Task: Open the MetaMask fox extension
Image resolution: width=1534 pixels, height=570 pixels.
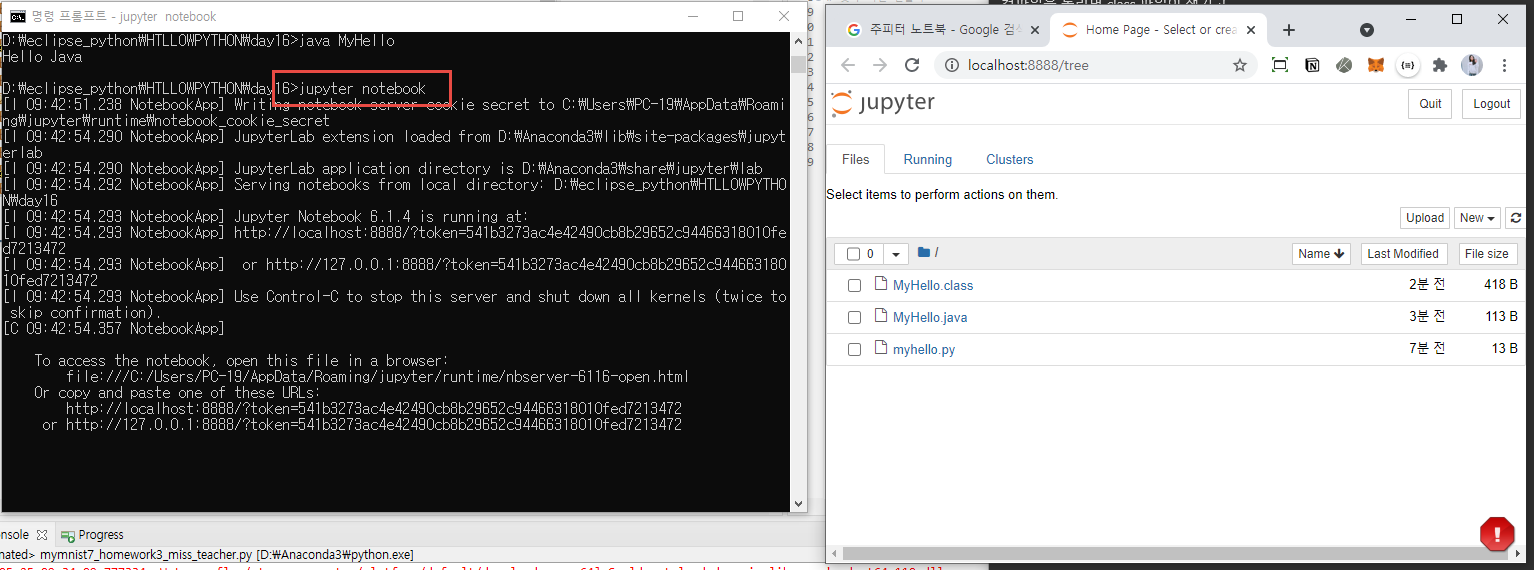Action: coord(1376,65)
